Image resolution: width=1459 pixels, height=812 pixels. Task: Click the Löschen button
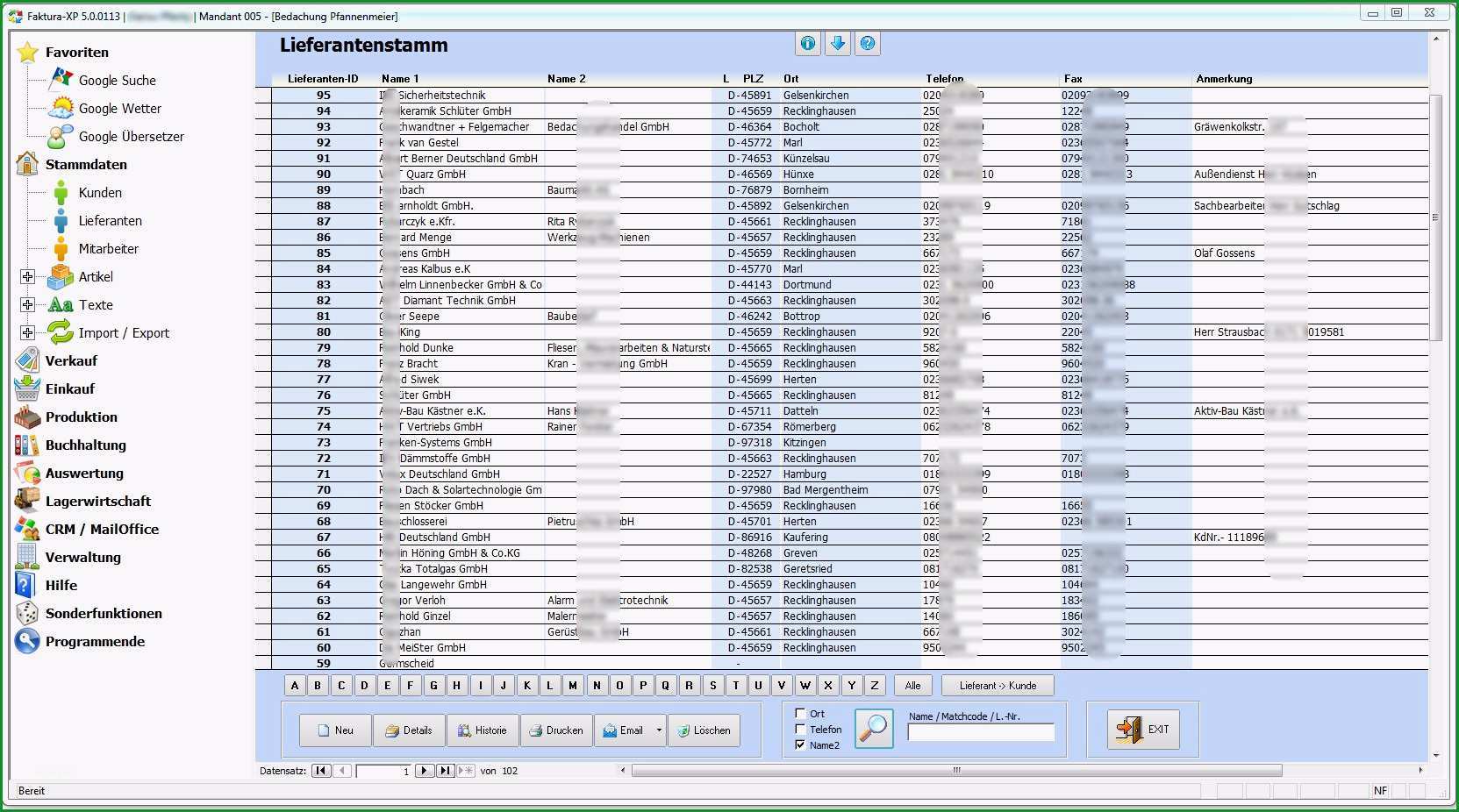(x=704, y=730)
